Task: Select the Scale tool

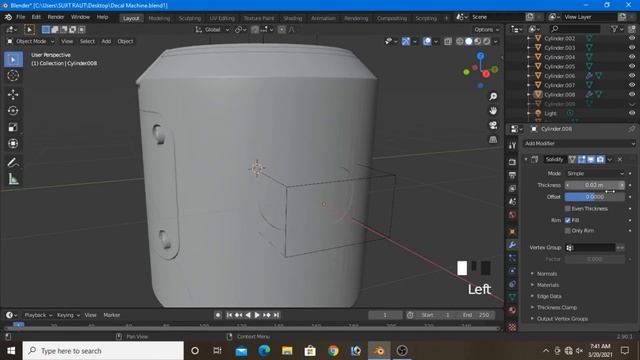Action: (13, 127)
